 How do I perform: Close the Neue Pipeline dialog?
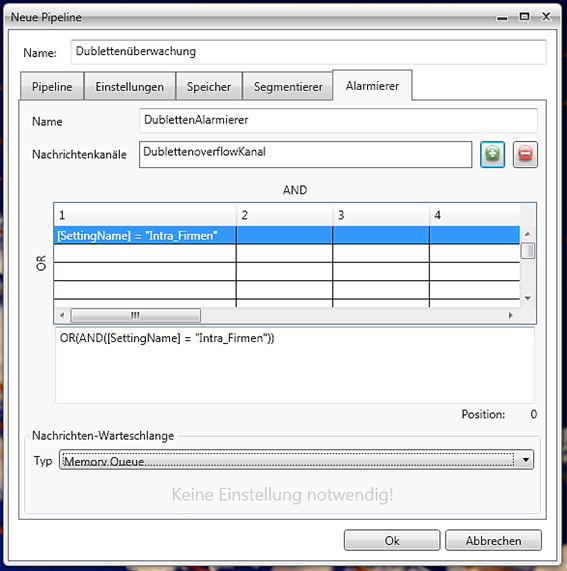pyautogui.click(x=546, y=17)
